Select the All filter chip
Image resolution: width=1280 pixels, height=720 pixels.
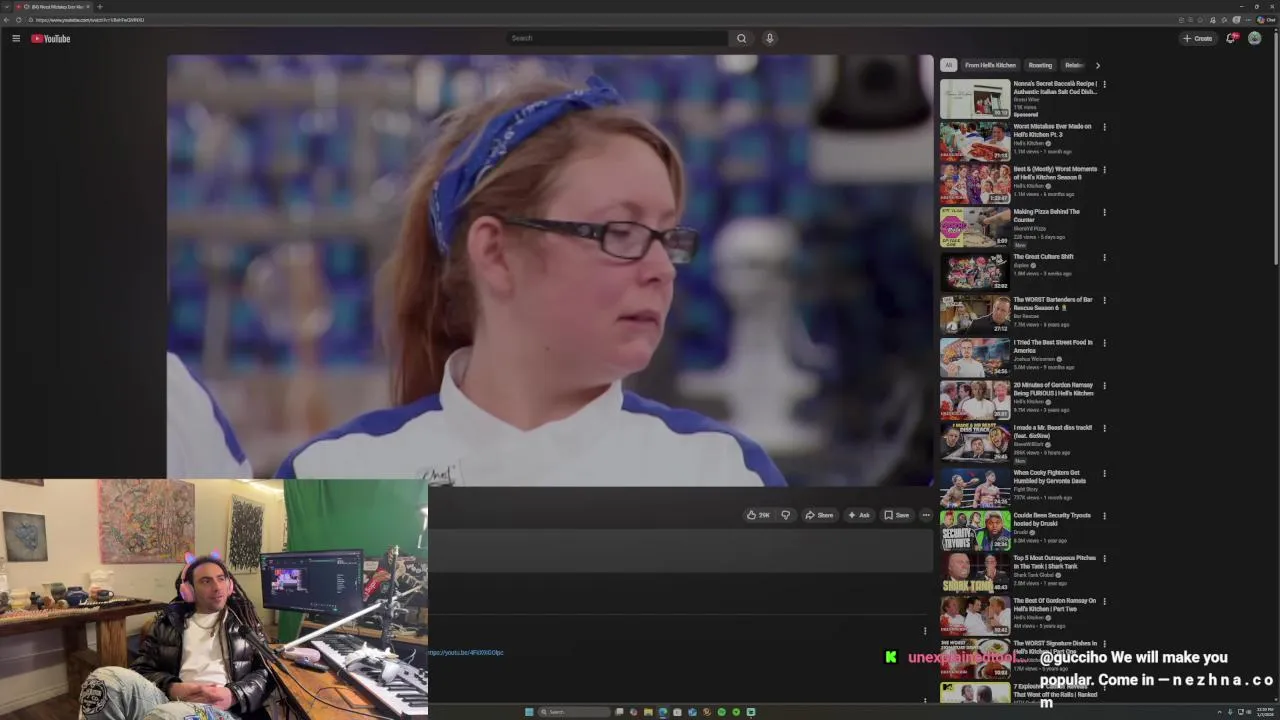(948, 65)
